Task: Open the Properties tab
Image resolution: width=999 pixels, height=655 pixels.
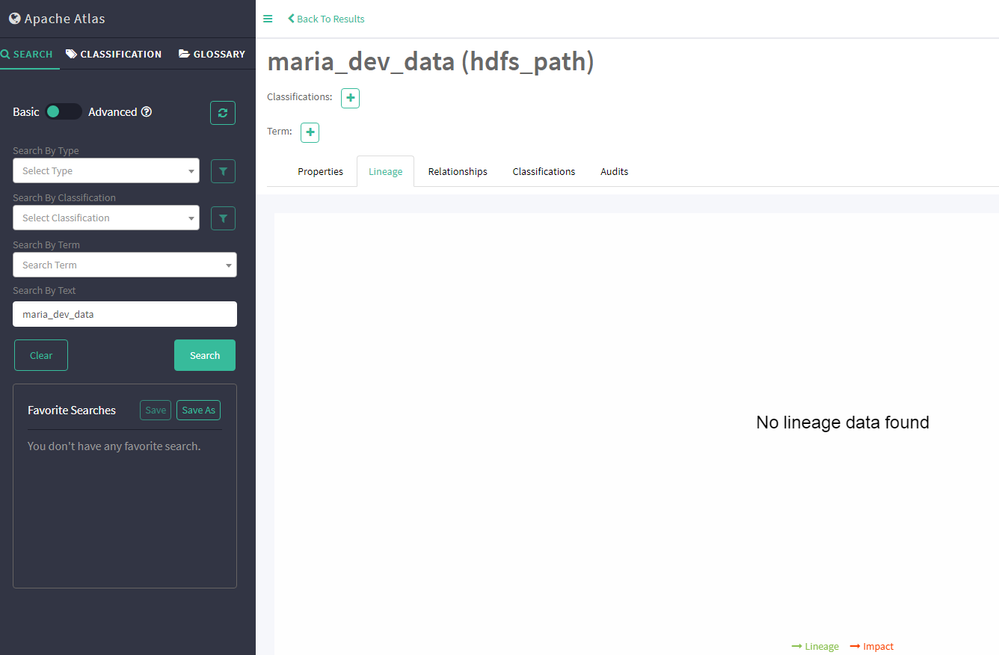Action: pos(320,171)
